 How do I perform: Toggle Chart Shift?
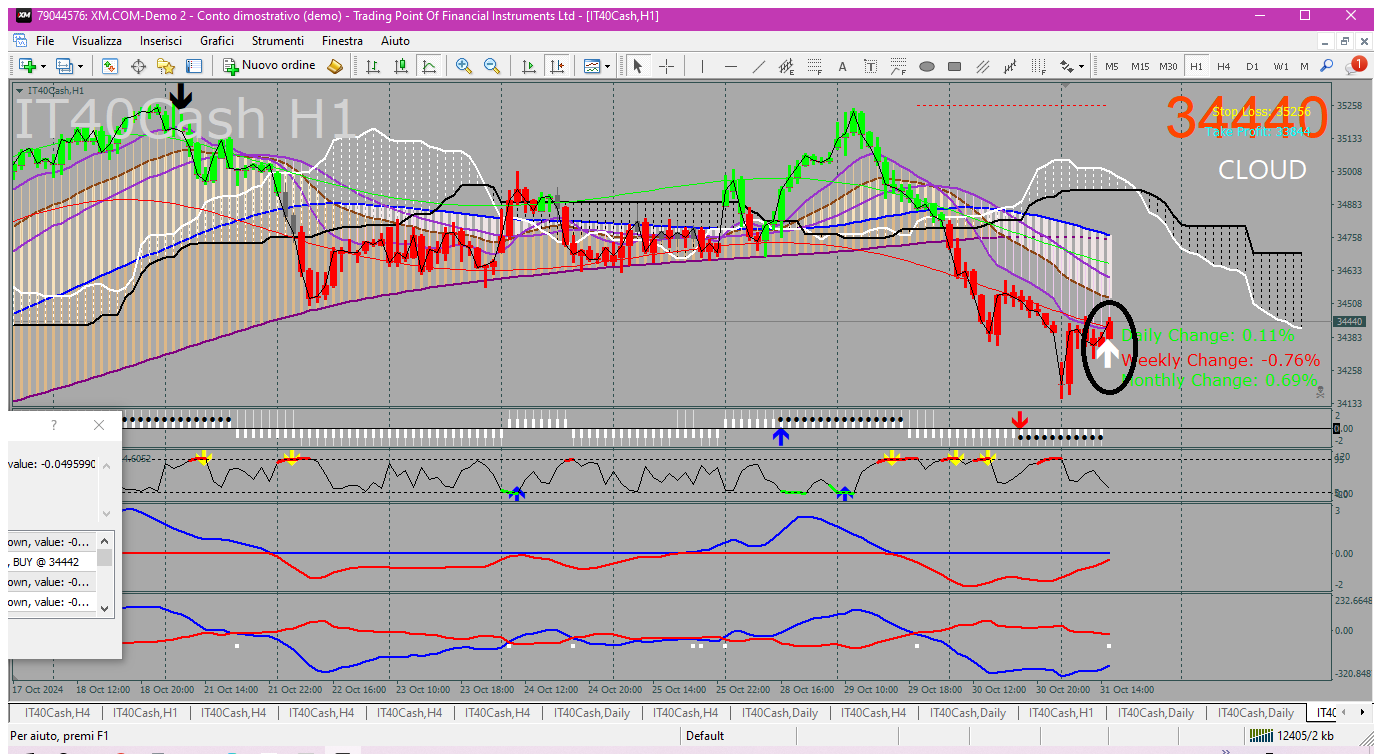557,66
